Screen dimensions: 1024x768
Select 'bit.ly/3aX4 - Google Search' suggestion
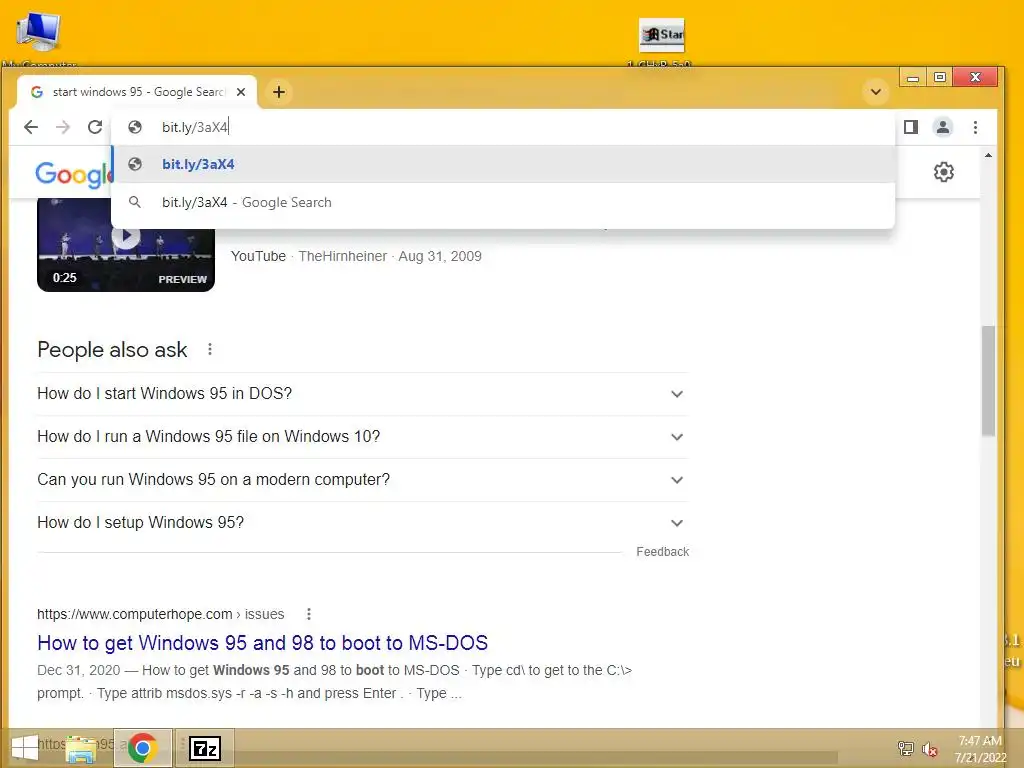[x=503, y=202]
